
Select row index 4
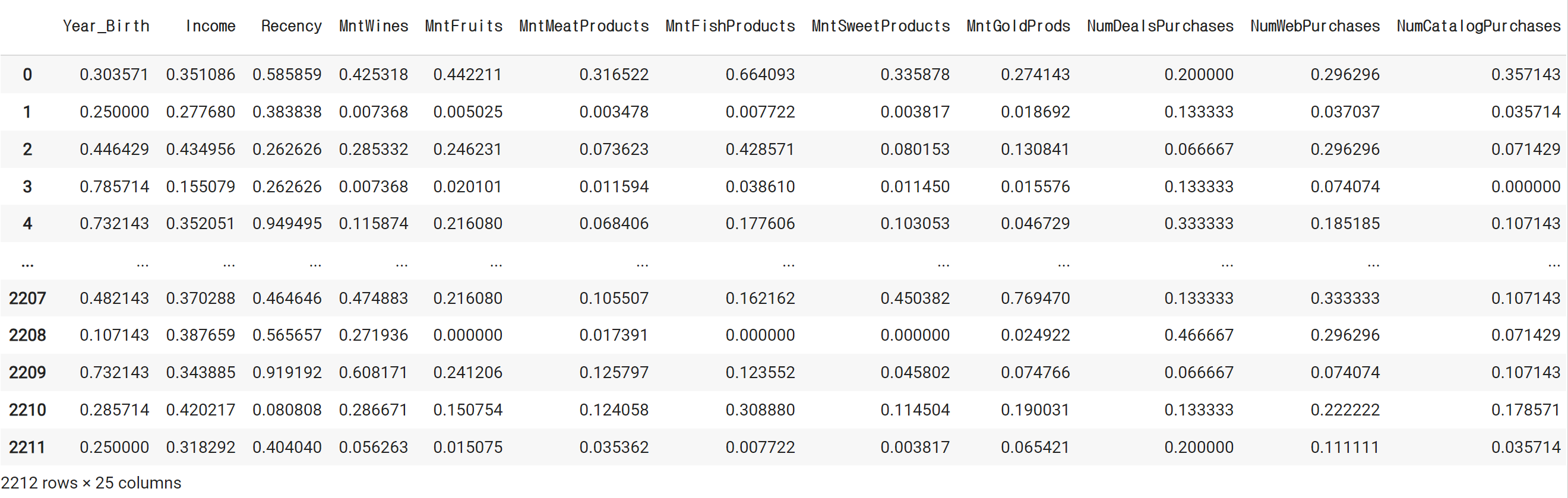tap(27, 223)
